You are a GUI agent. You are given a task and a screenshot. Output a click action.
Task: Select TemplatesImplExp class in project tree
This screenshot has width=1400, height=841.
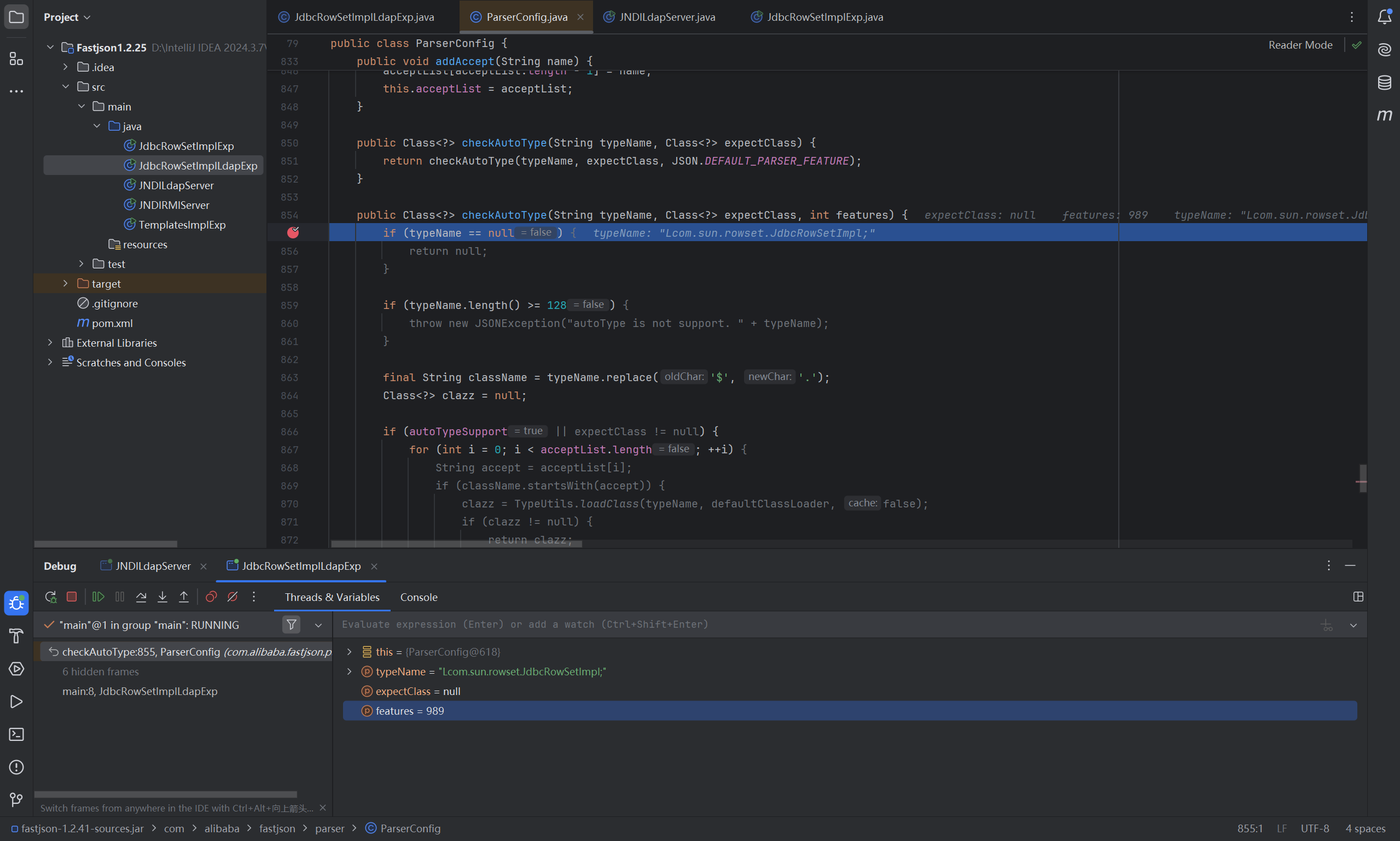click(x=182, y=224)
